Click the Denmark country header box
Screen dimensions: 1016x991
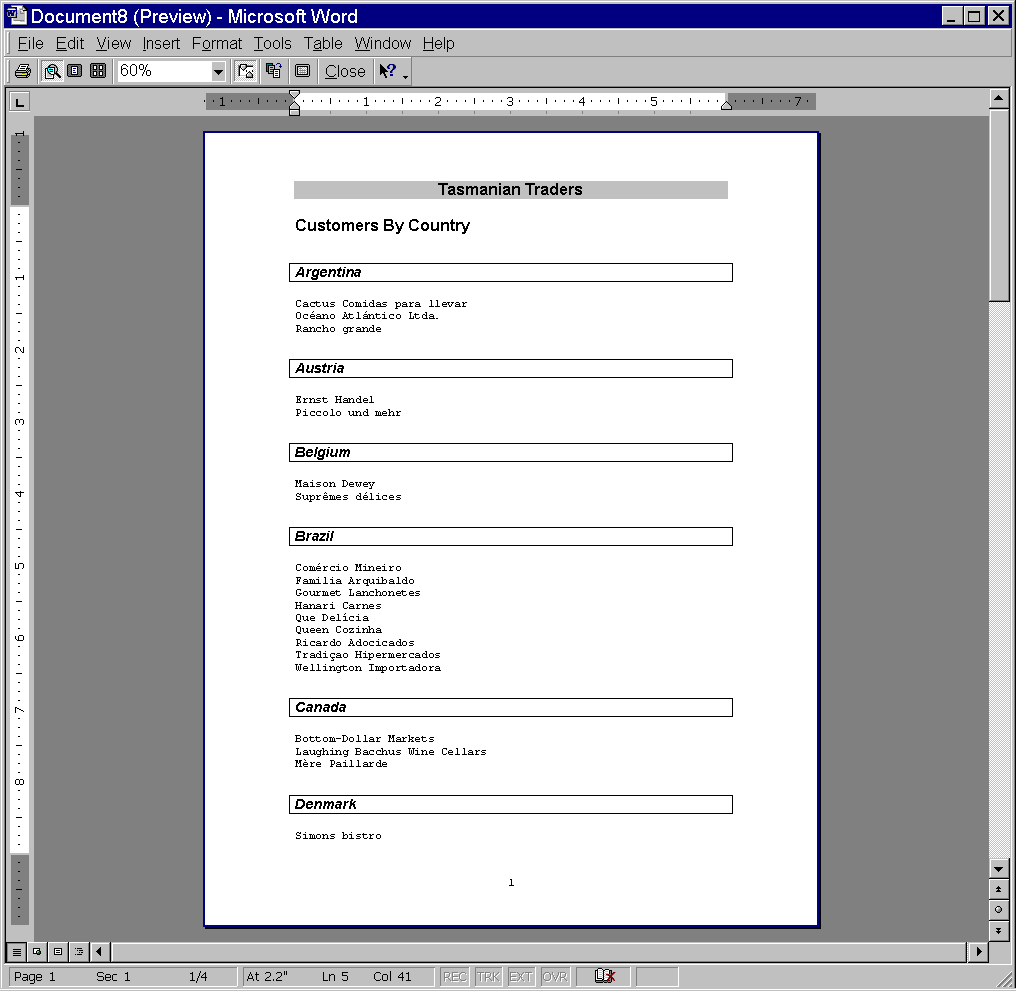pos(511,804)
